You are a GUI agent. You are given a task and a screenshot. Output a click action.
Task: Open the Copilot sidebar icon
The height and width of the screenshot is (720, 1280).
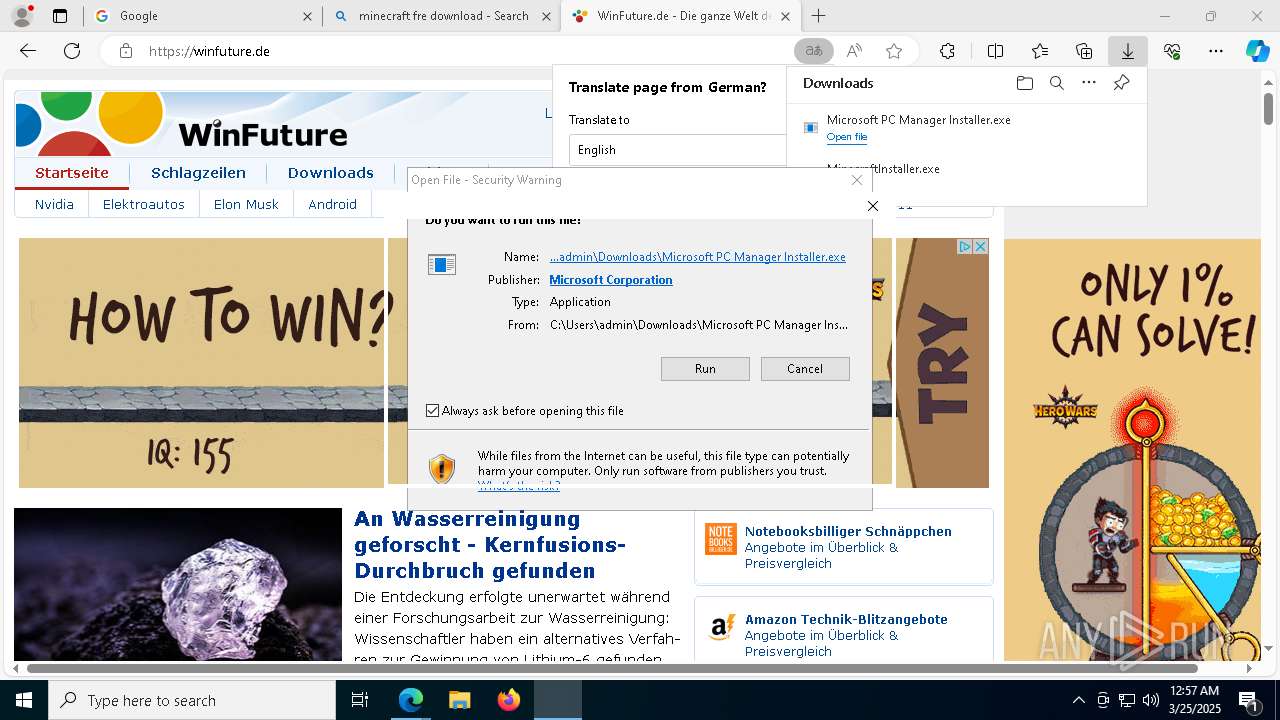[x=1257, y=51]
